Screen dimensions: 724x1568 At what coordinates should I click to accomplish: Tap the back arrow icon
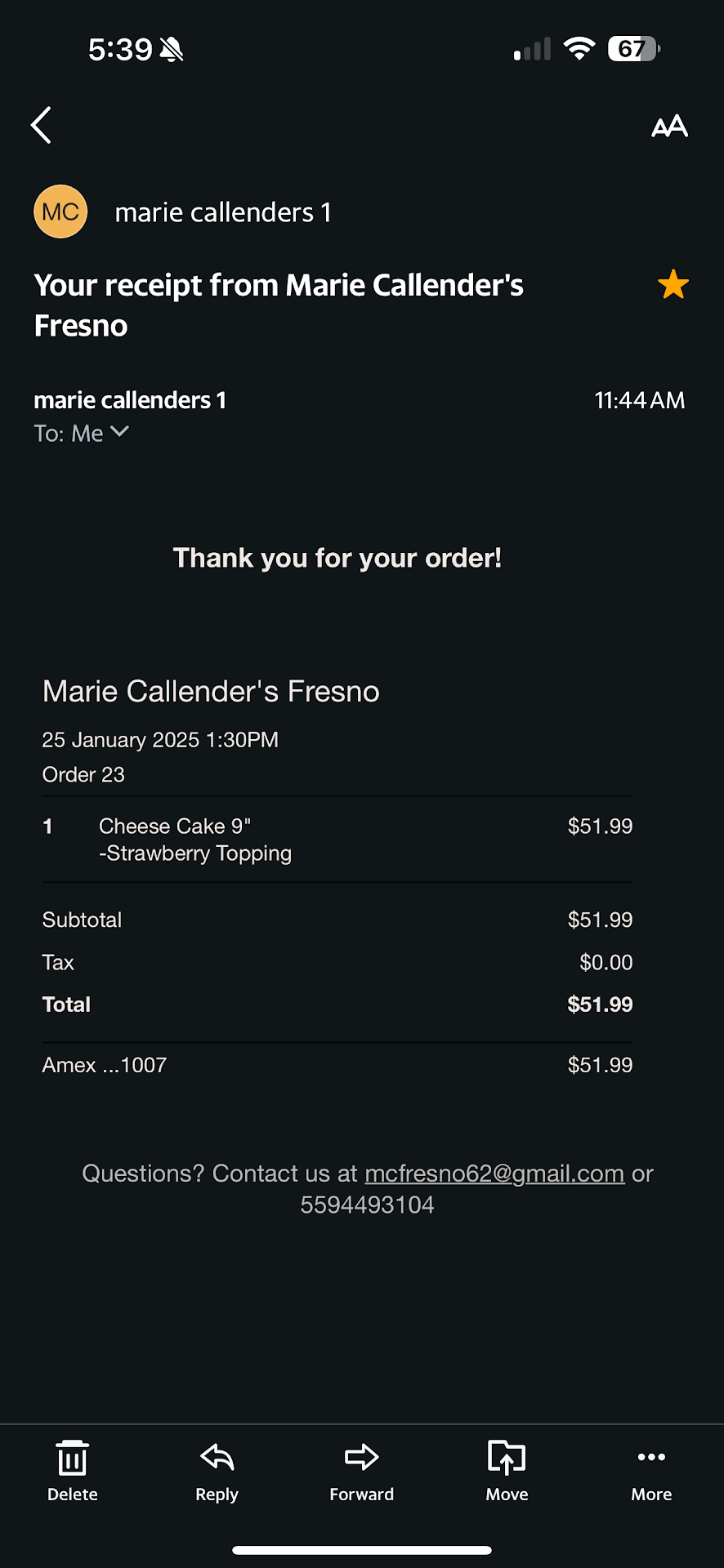[42, 125]
